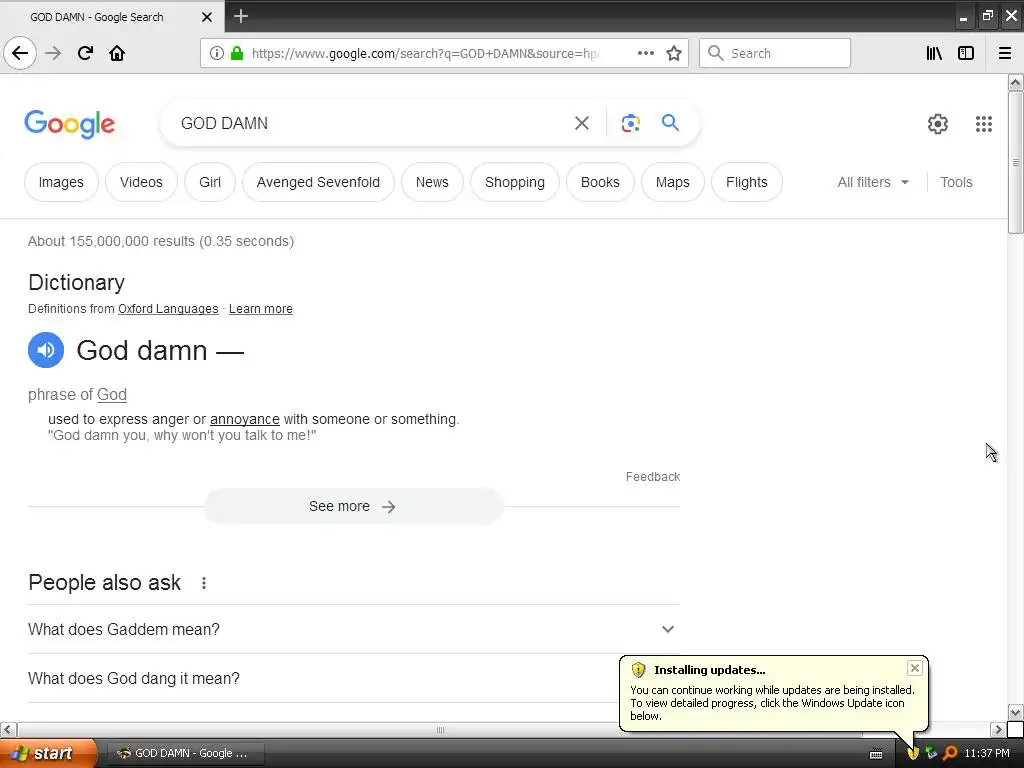Open Google quick settings gear

(x=938, y=123)
